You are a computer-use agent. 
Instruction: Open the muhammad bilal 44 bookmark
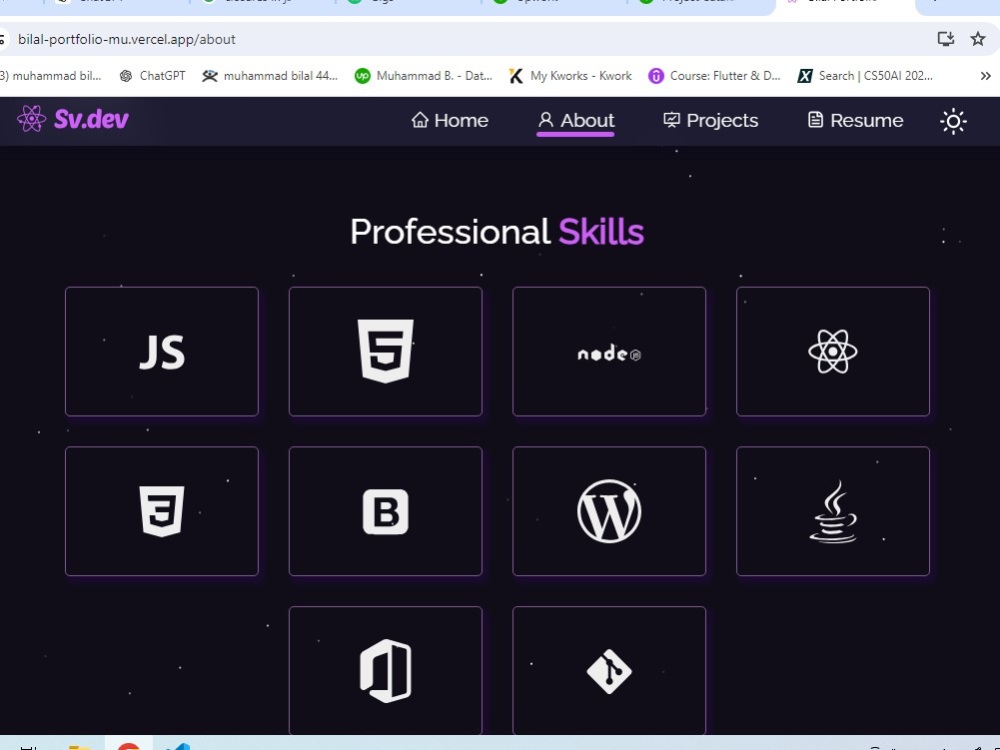pyautogui.click(x=270, y=76)
